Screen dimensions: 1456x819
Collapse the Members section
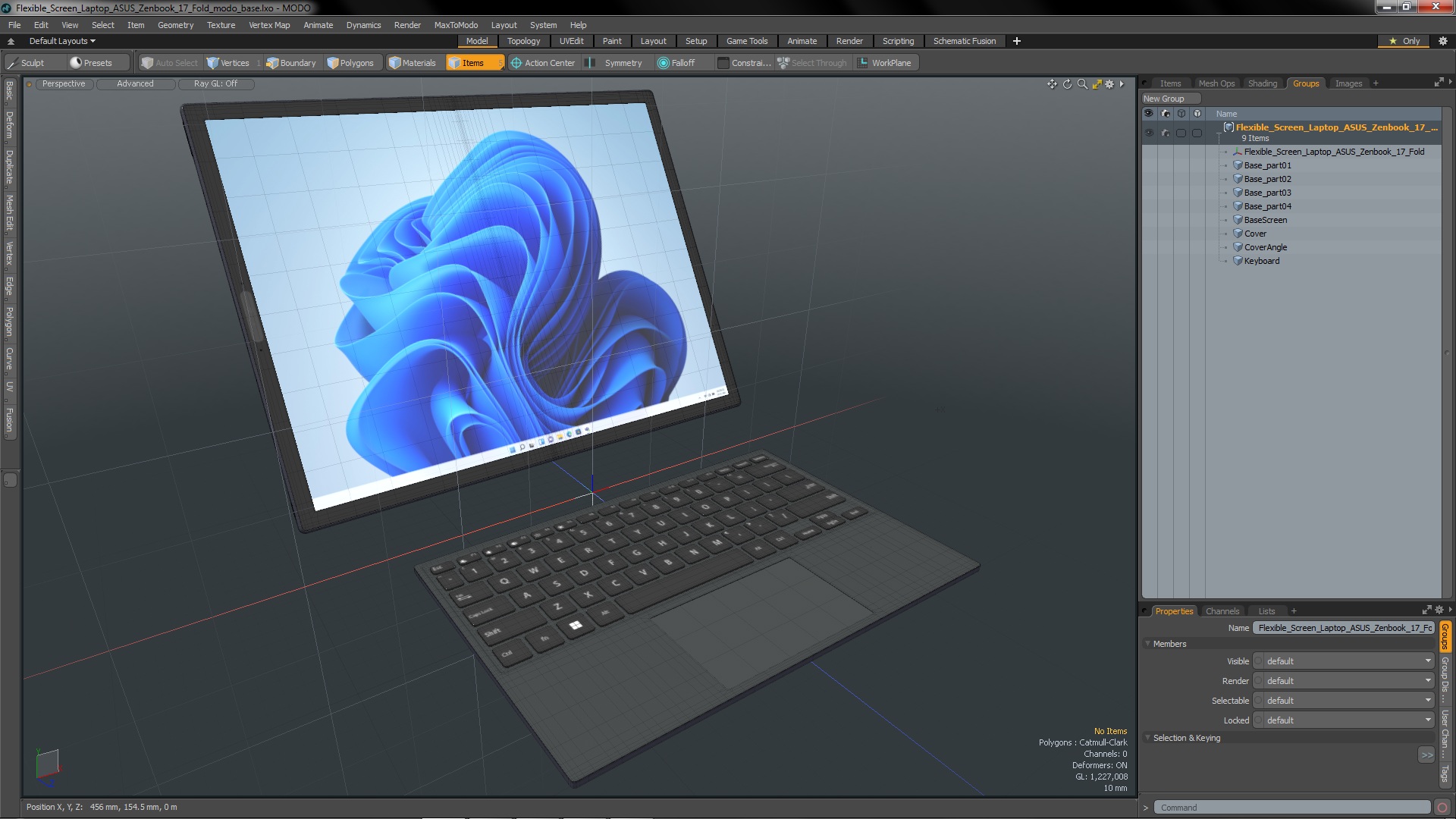coord(1147,644)
